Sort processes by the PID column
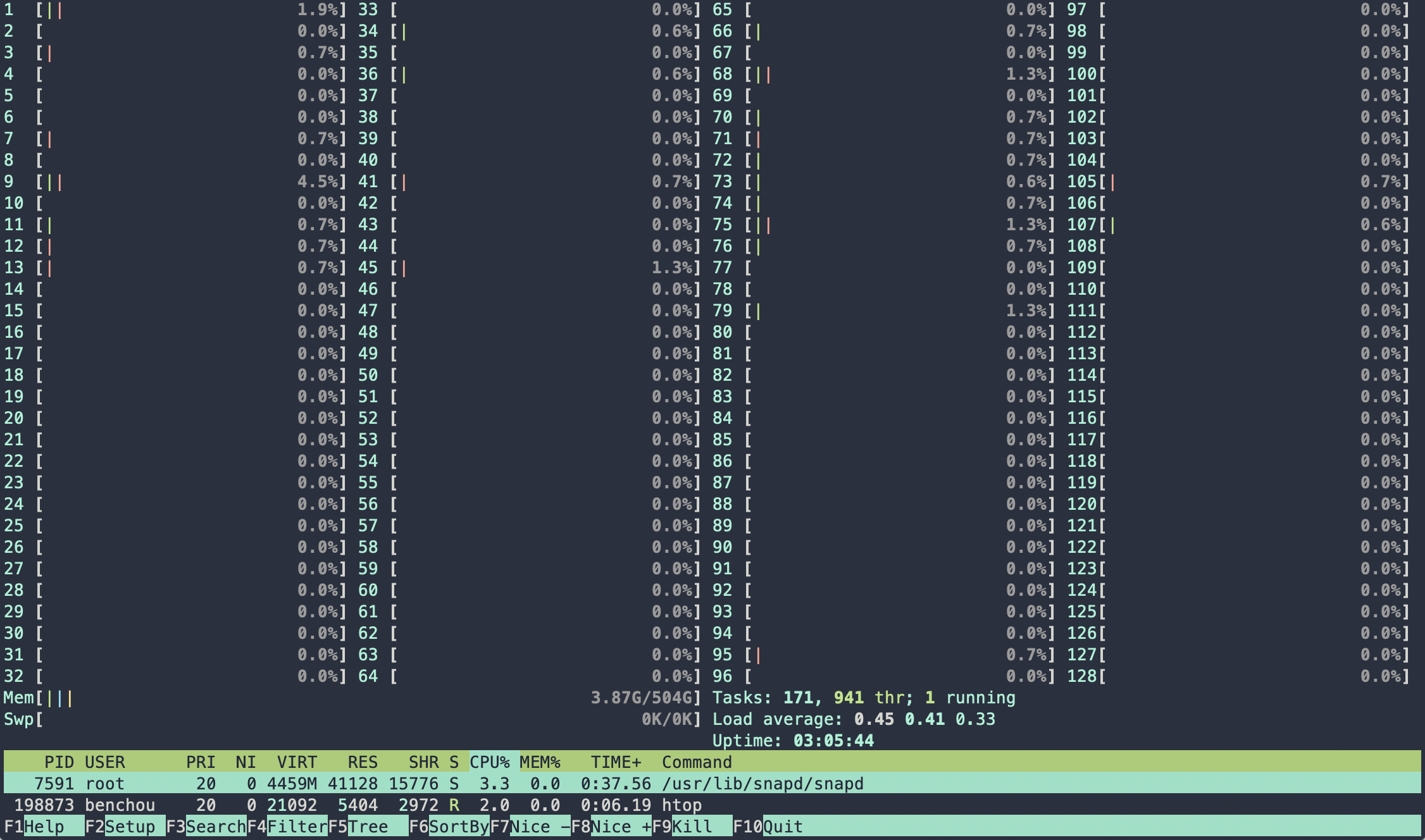The height and width of the screenshot is (840, 1425). 59,762
